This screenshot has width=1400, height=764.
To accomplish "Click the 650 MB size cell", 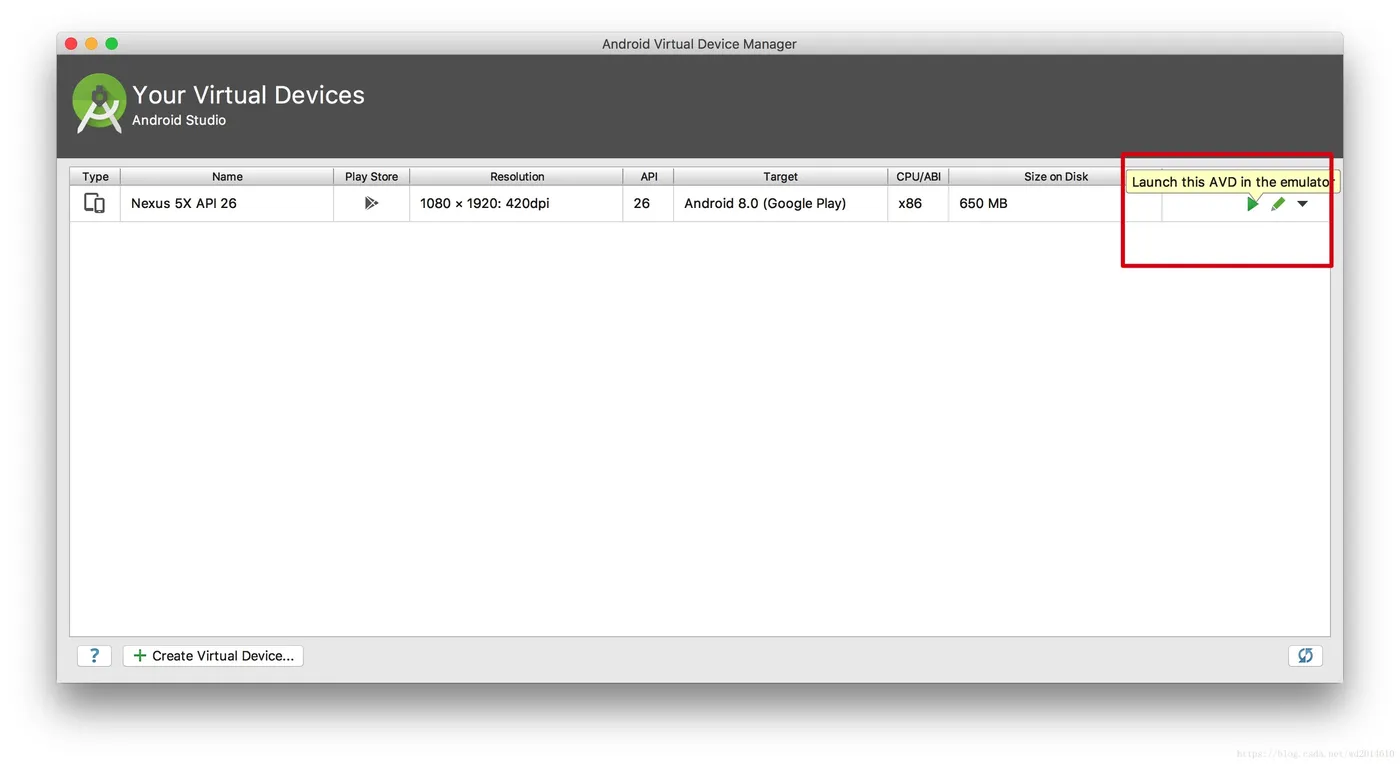I will [1055, 203].
